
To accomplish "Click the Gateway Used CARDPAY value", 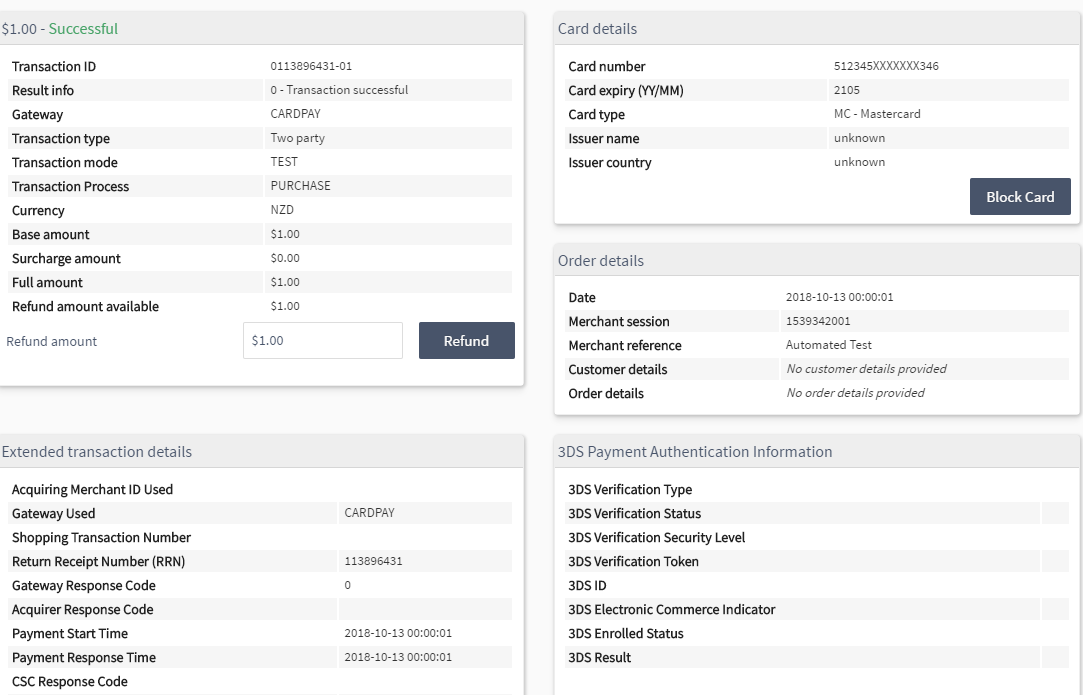I will pos(370,513).
